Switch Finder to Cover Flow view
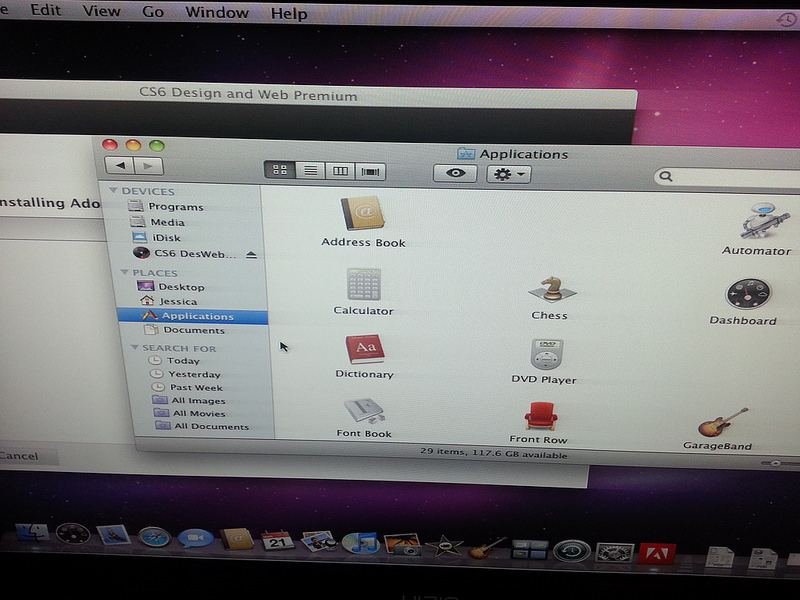This screenshot has height=600, width=800. pos(370,172)
